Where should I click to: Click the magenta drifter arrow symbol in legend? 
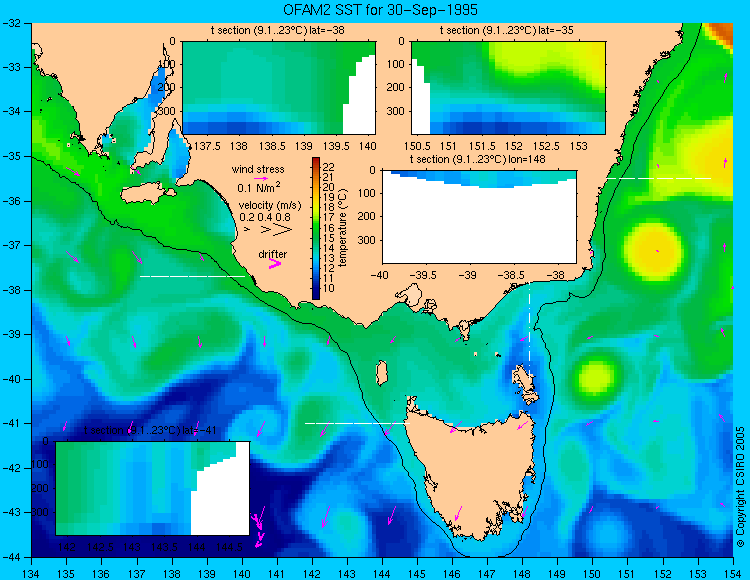(x=275, y=264)
